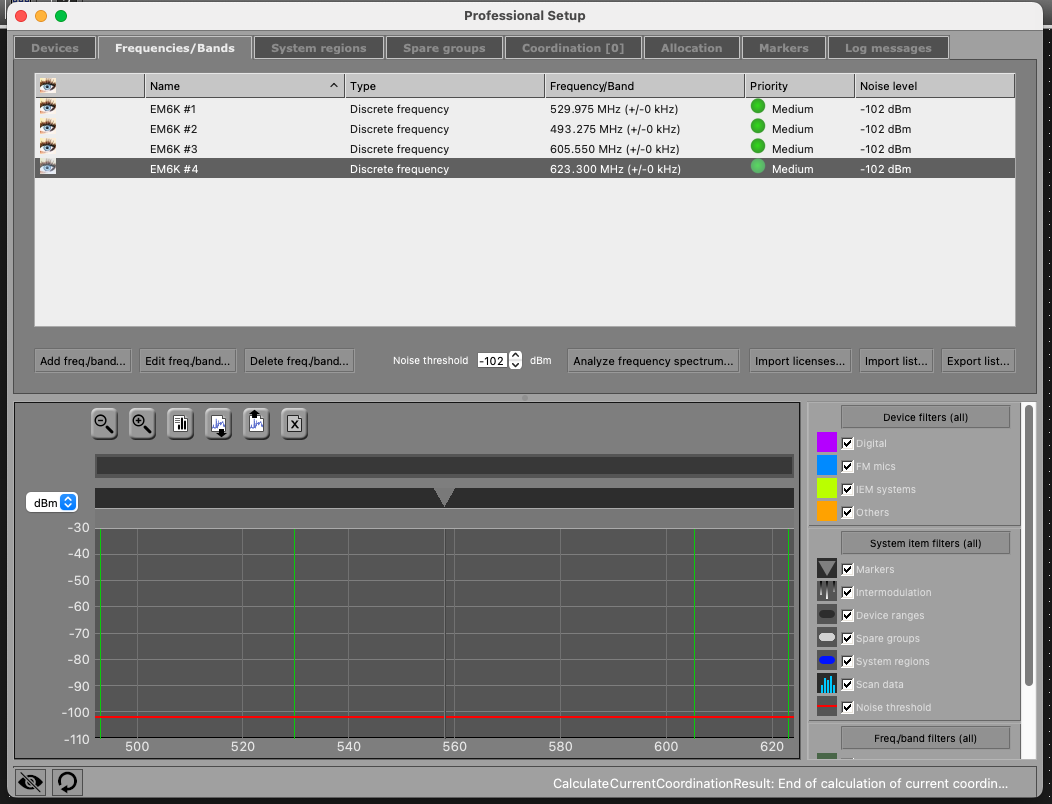Viewport: 1052px width, 804px height.
Task: Click green priority dot for EM6K #1
Action: 757,106
